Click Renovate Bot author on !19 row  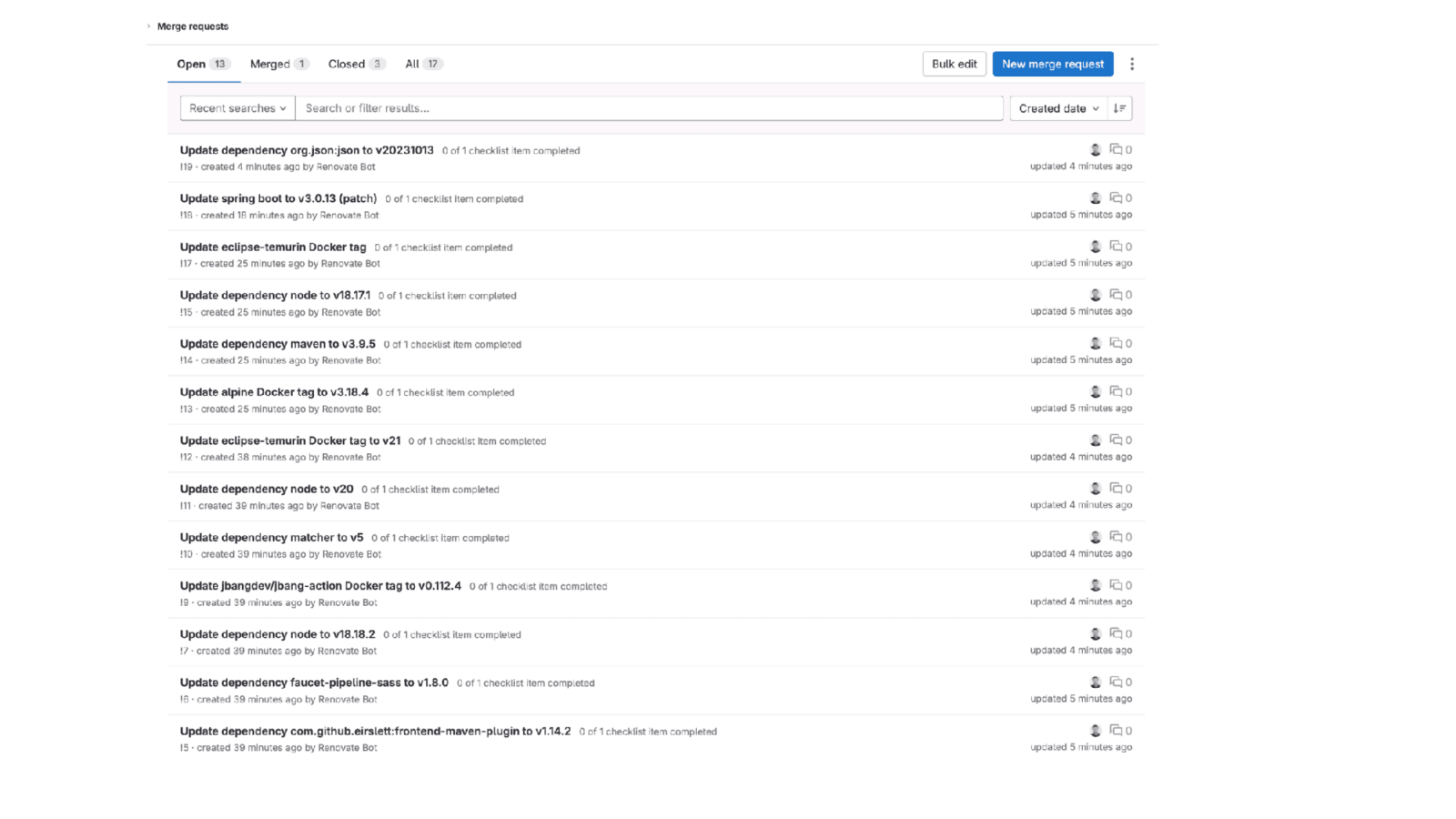[346, 167]
